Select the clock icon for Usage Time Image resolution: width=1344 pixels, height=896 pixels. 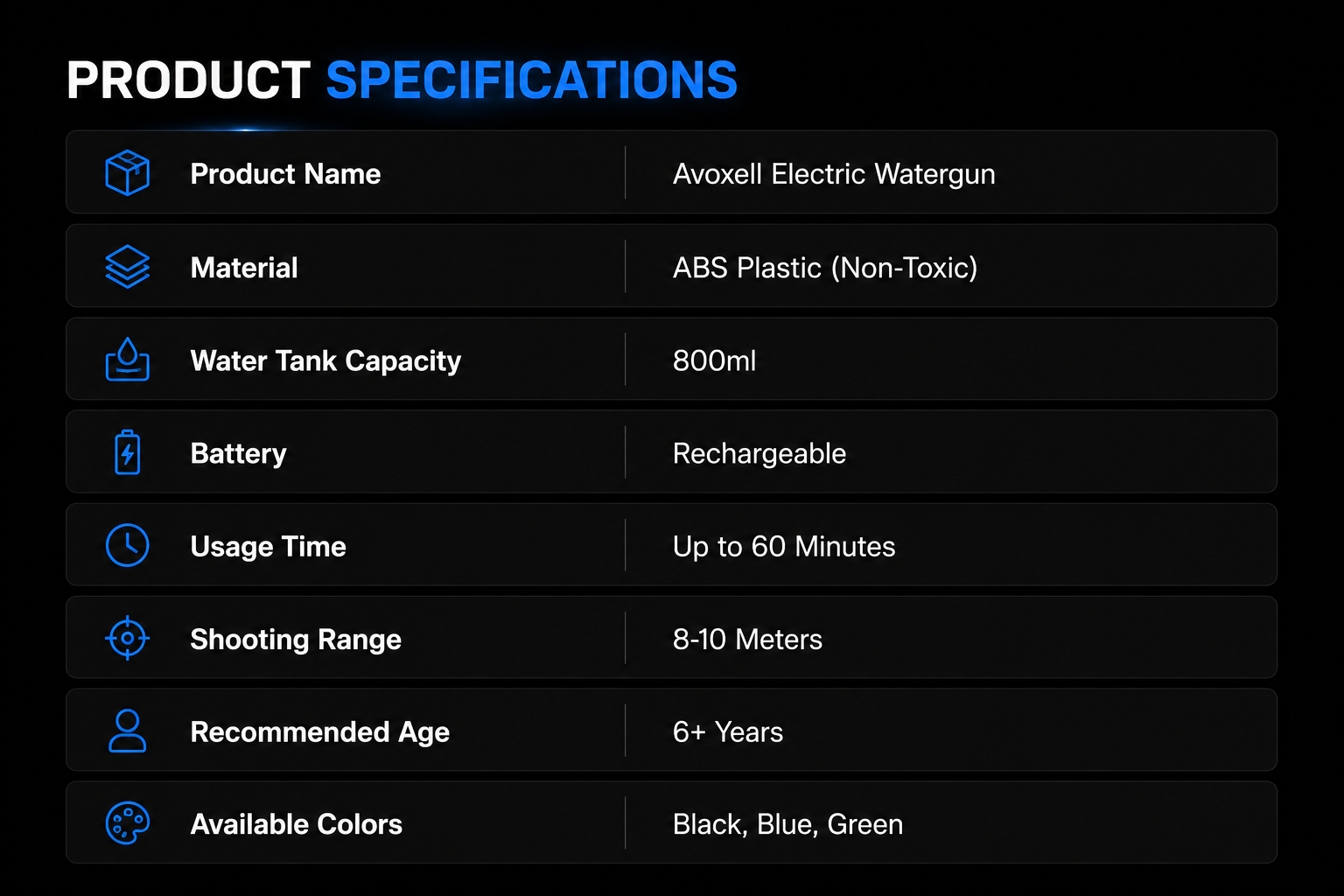[128, 545]
